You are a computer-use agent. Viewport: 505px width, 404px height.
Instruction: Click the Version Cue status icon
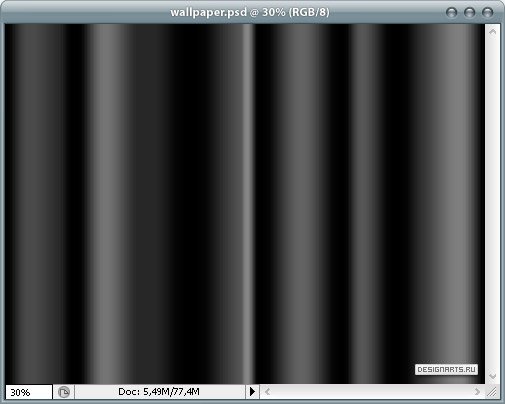pos(64,392)
